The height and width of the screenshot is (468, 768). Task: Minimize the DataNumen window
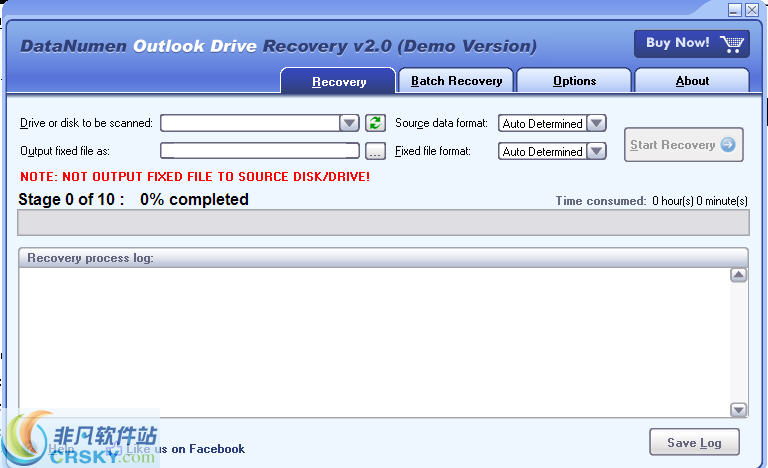click(734, 10)
